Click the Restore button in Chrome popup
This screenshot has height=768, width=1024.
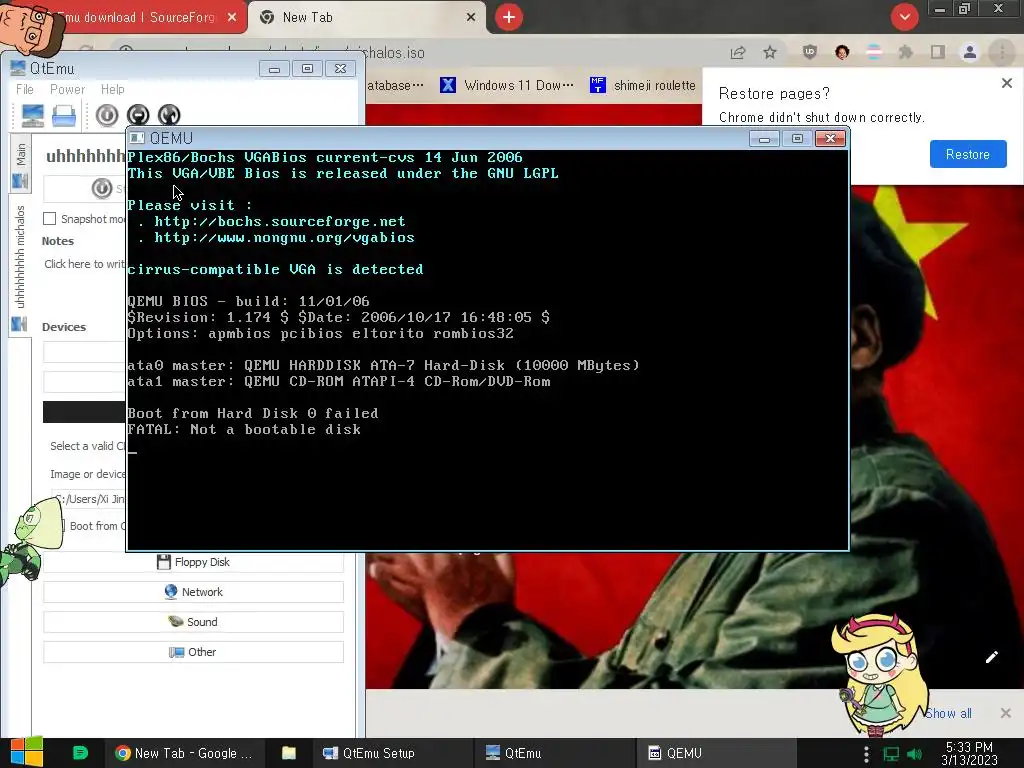pyautogui.click(x=968, y=154)
